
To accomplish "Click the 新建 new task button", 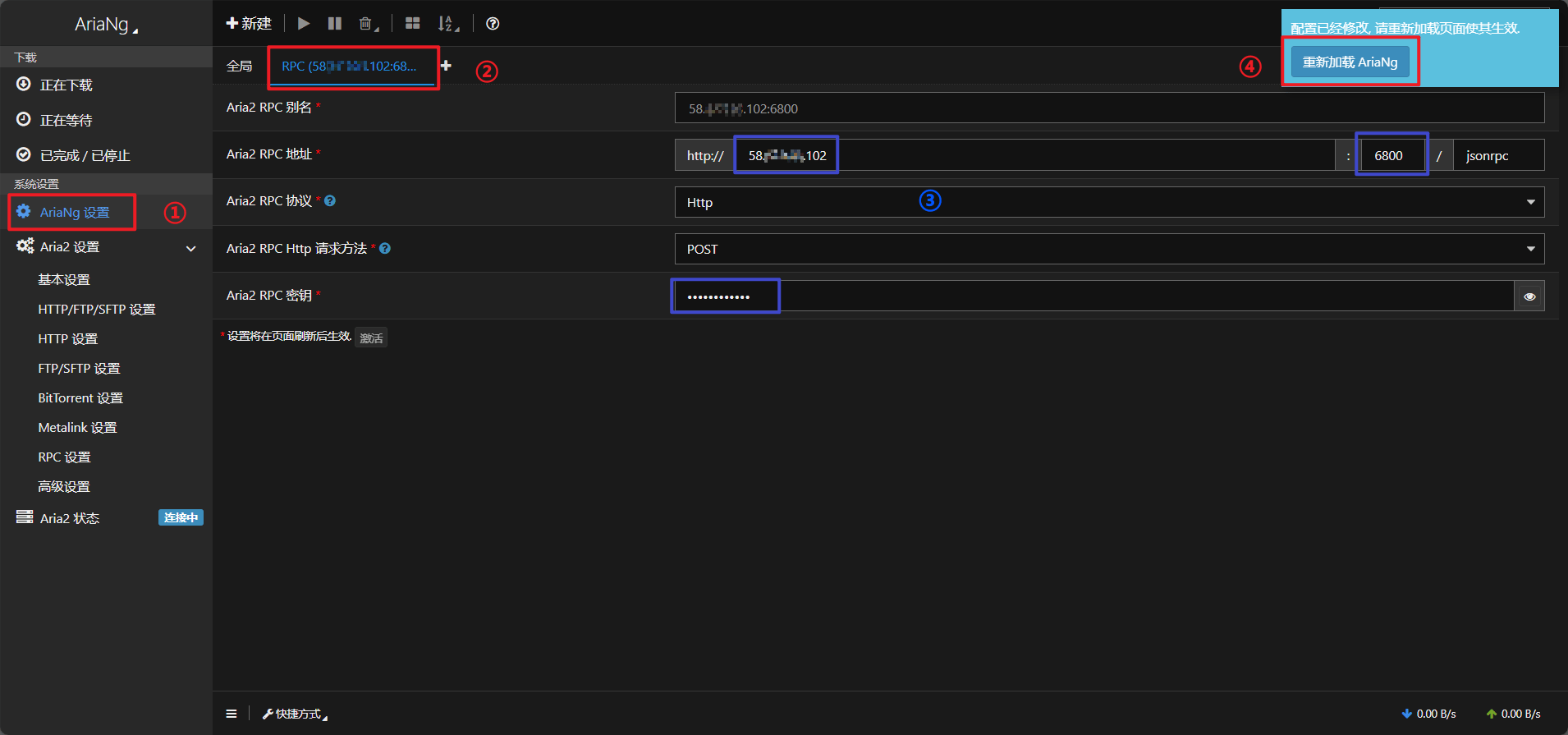I will coord(249,24).
